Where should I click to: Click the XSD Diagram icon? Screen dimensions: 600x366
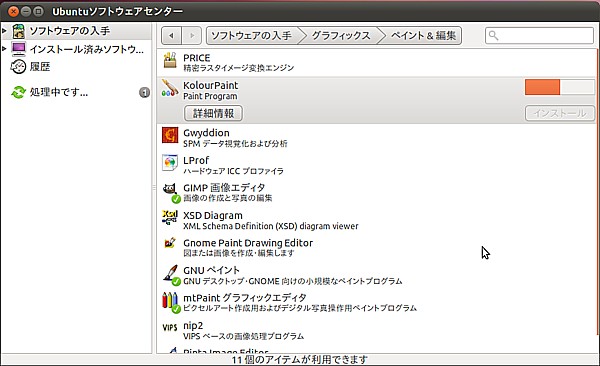[170, 217]
